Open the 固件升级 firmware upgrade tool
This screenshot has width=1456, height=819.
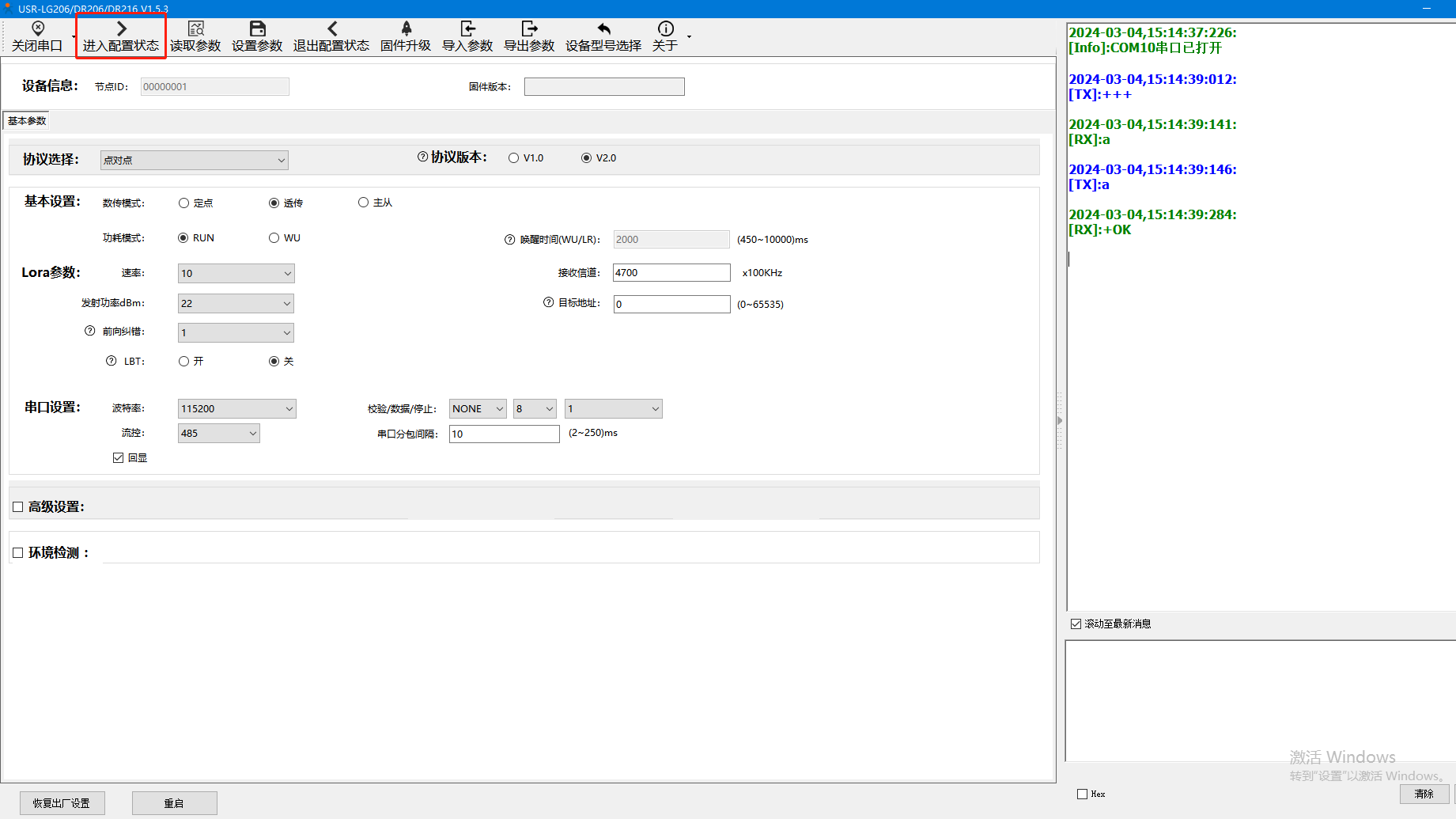click(x=406, y=37)
